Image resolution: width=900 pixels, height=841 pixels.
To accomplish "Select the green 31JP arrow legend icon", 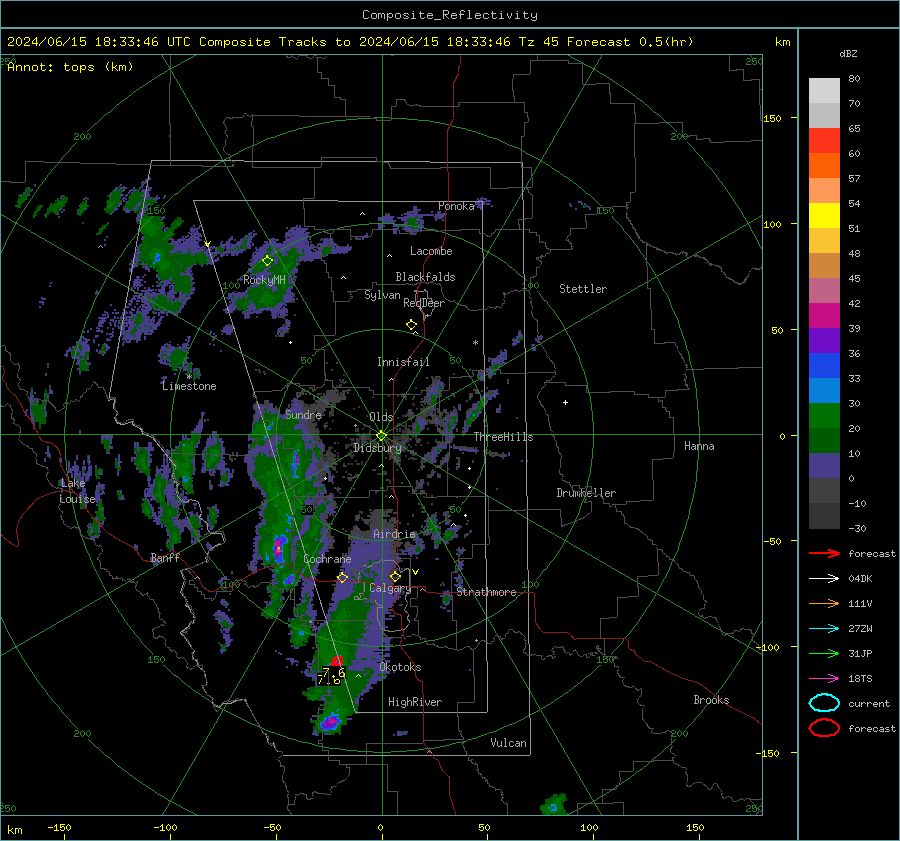I will tap(824, 653).
